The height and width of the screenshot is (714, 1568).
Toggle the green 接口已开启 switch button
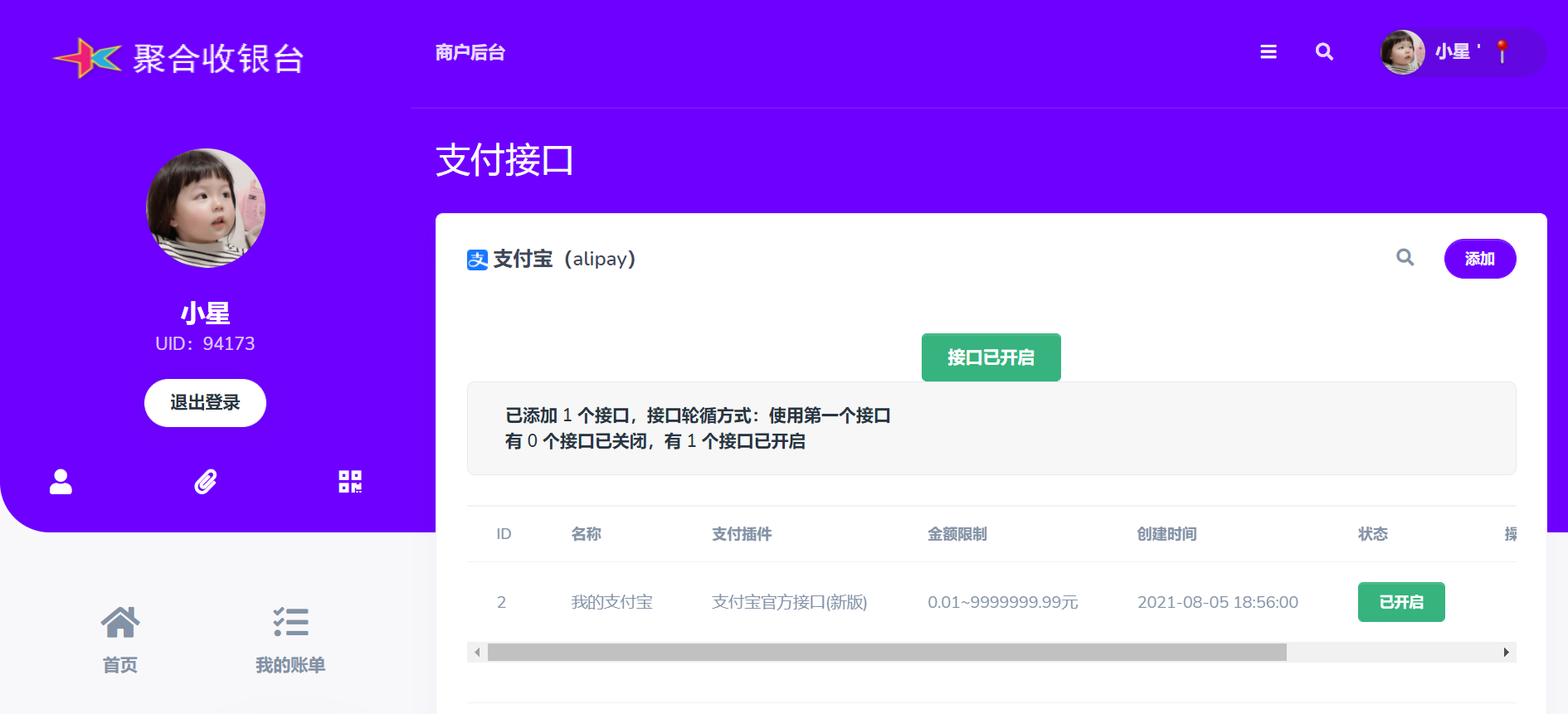[x=991, y=357]
